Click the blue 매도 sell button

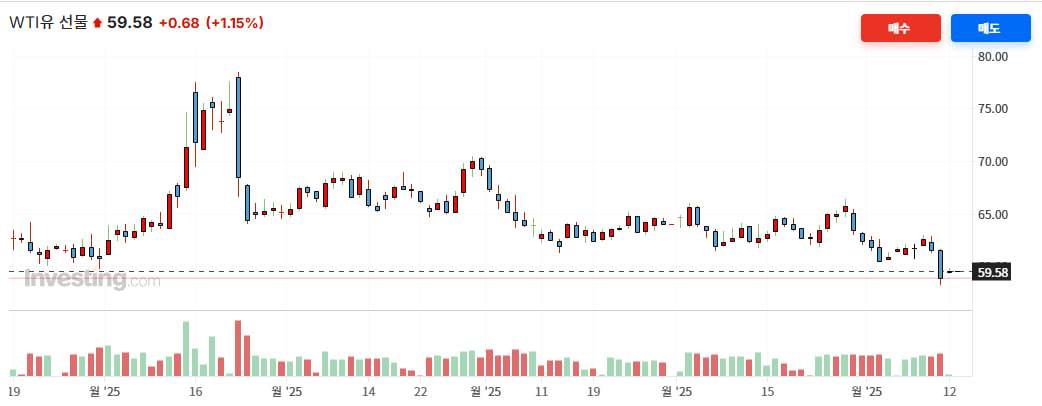pos(990,28)
